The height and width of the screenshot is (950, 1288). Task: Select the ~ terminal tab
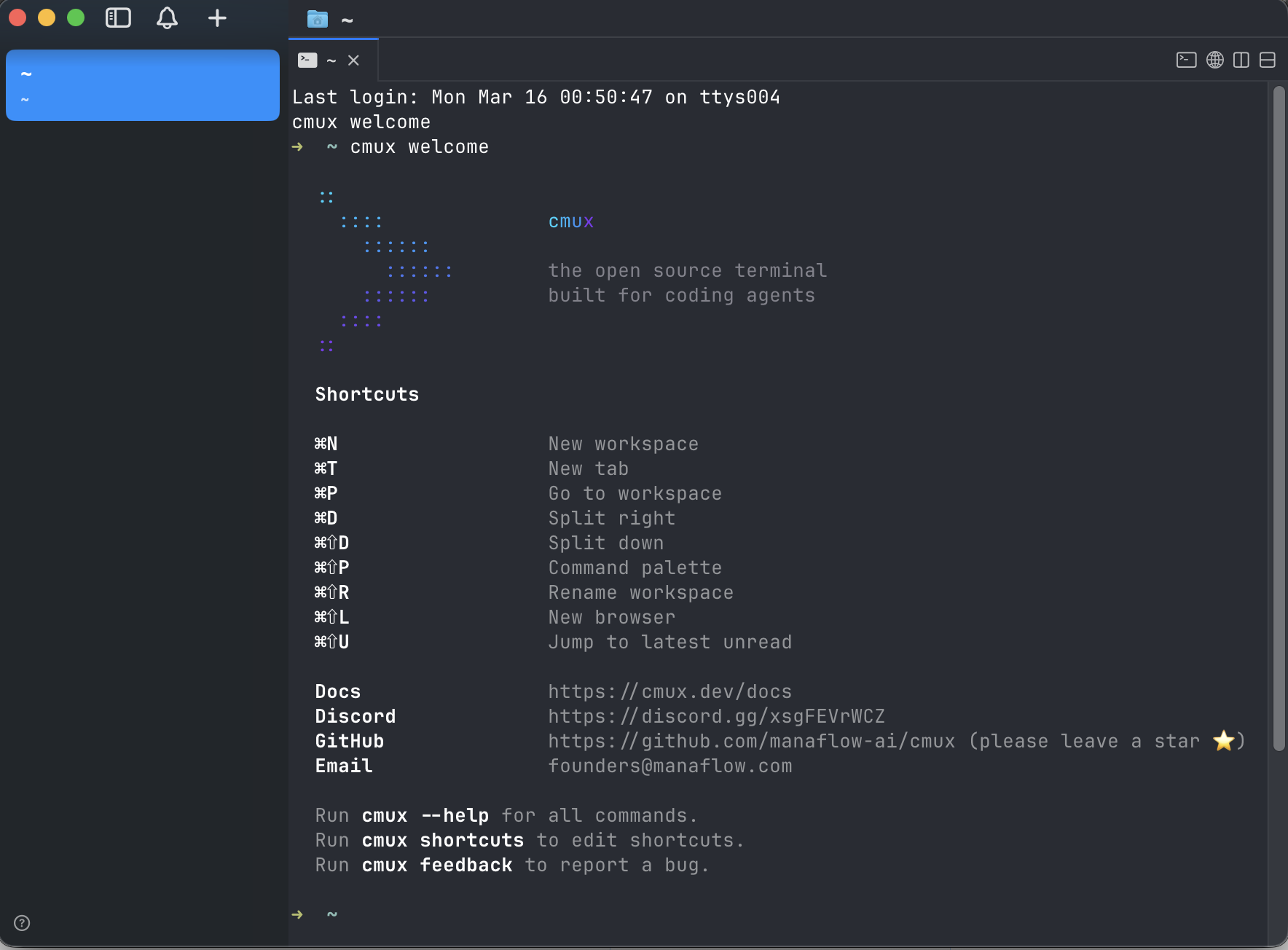coord(333,60)
